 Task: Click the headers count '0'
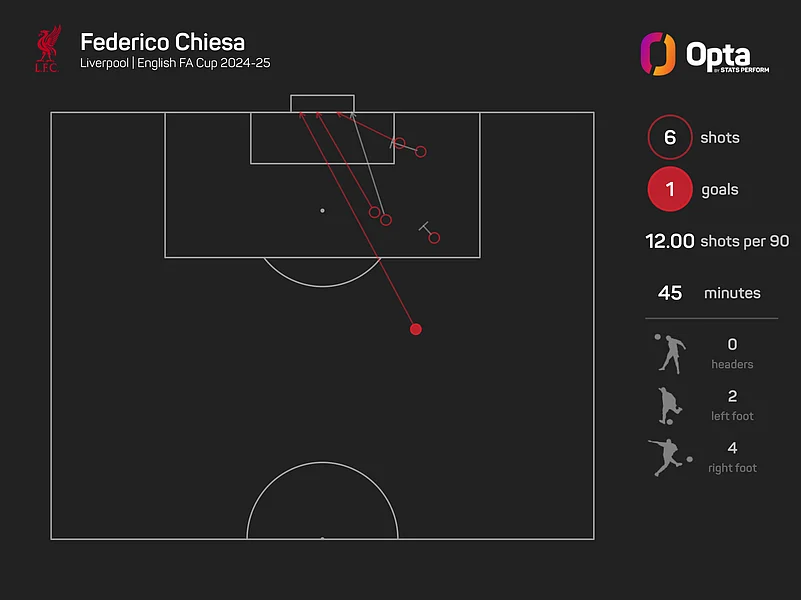pos(732,345)
